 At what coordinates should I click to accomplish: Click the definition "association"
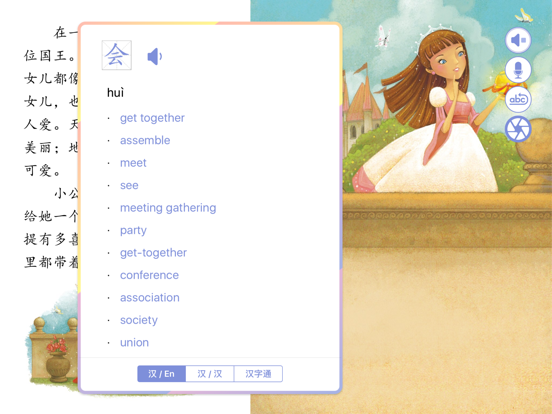(150, 298)
